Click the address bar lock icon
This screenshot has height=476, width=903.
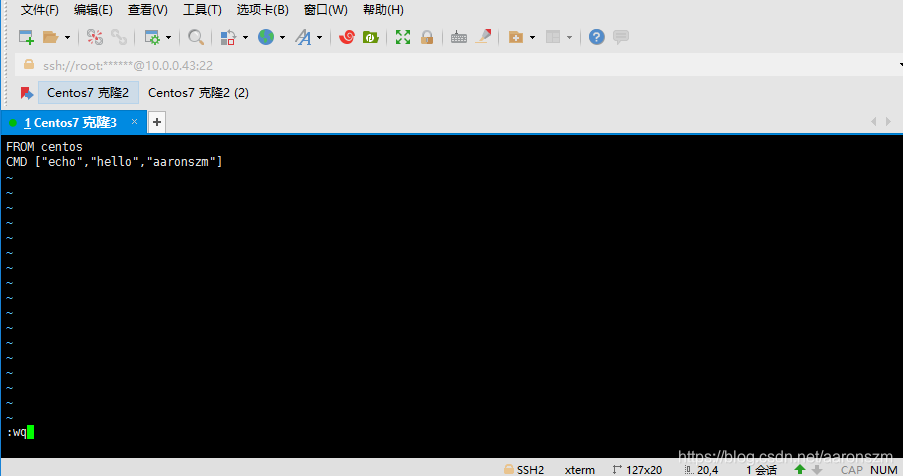coord(28,64)
